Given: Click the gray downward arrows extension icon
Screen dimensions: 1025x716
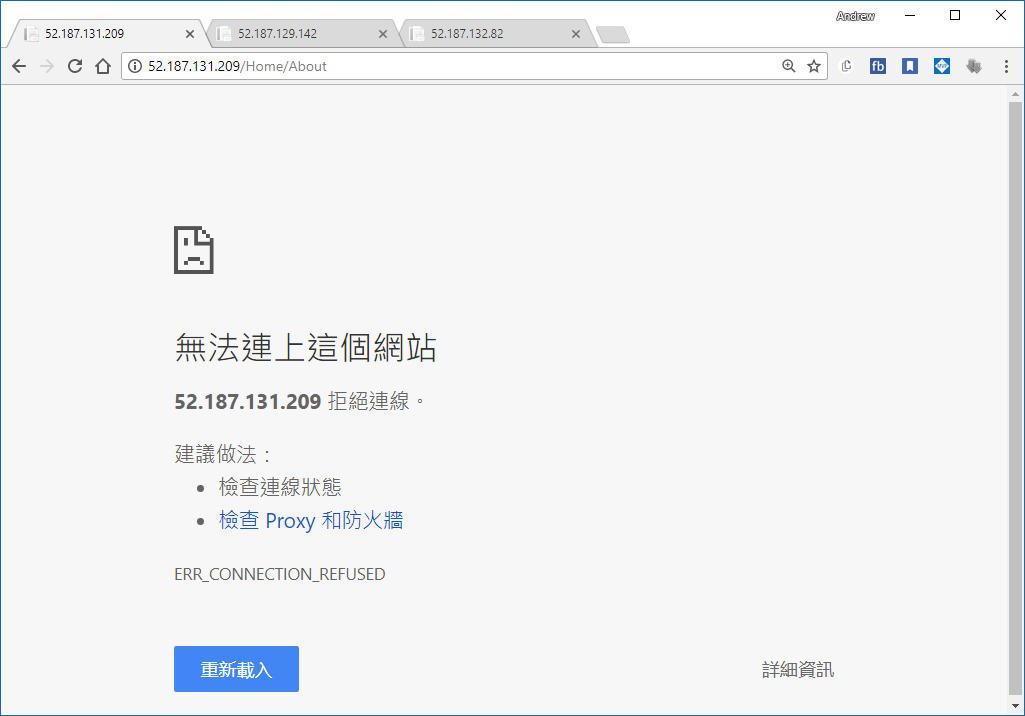Looking at the screenshot, I should pyautogui.click(x=974, y=66).
